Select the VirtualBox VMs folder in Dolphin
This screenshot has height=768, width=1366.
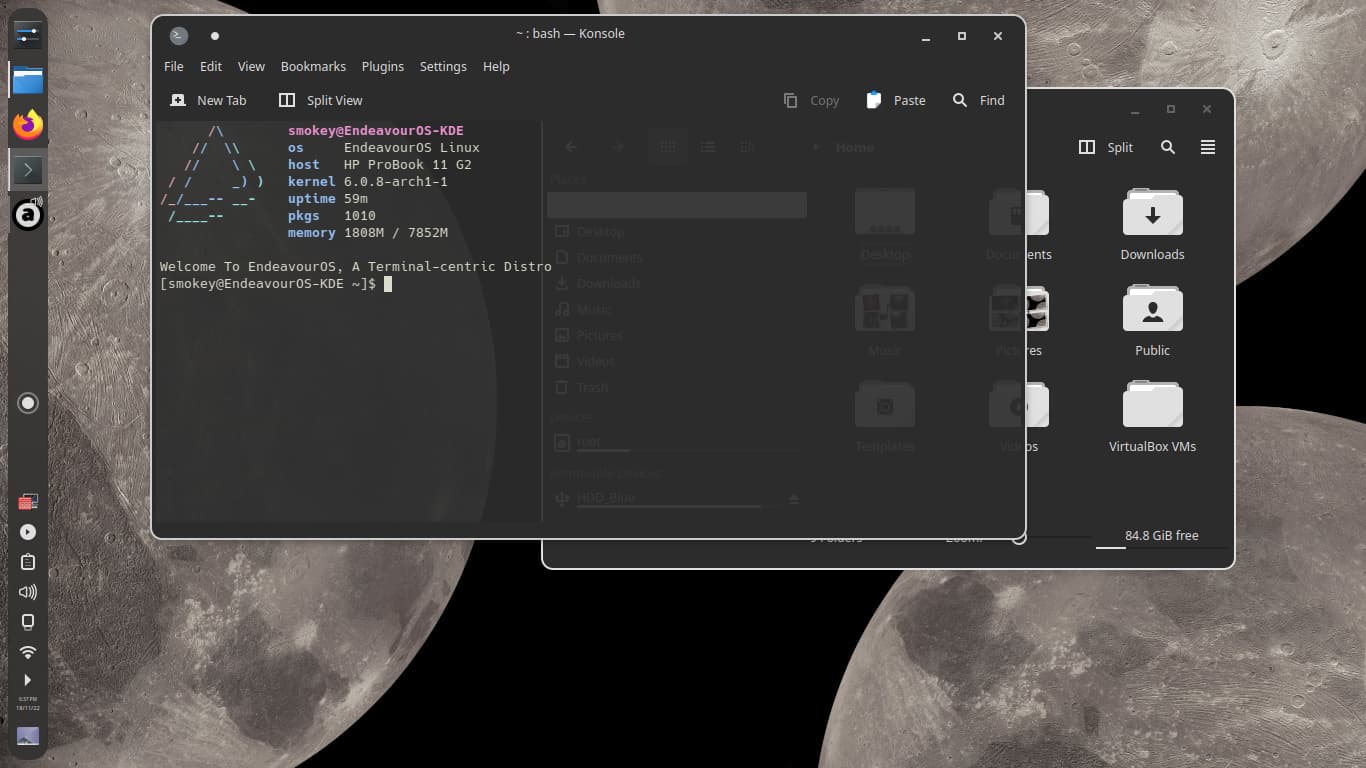point(1152,416)
